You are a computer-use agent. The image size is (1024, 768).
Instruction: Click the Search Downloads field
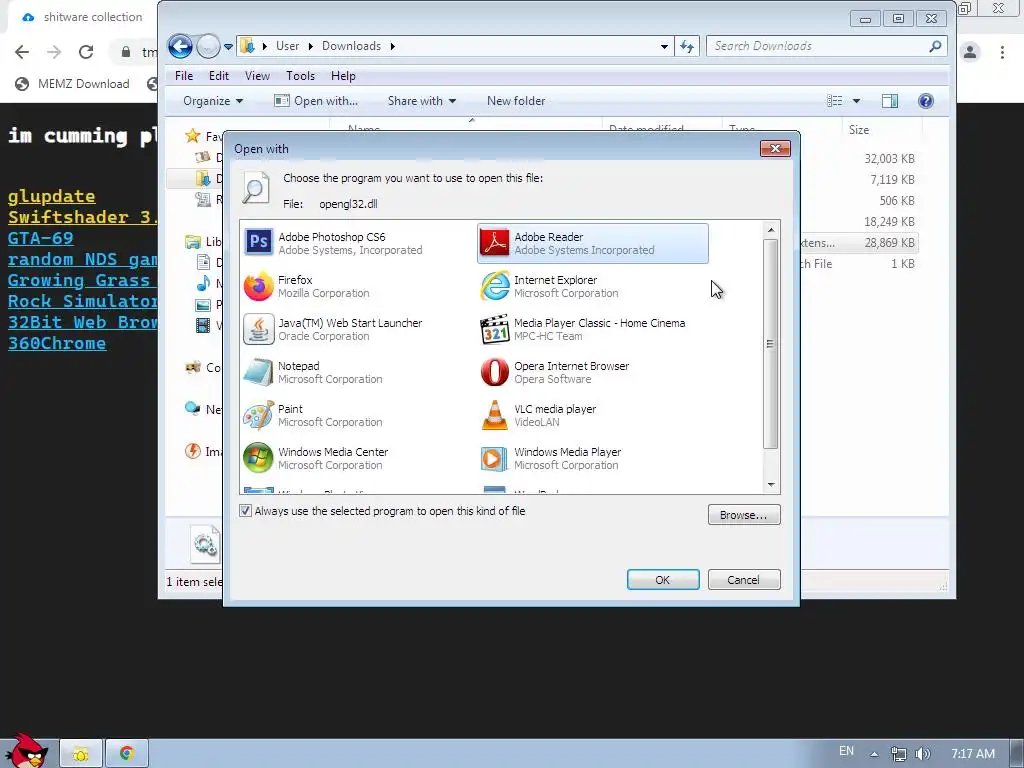tap(826, 46)
